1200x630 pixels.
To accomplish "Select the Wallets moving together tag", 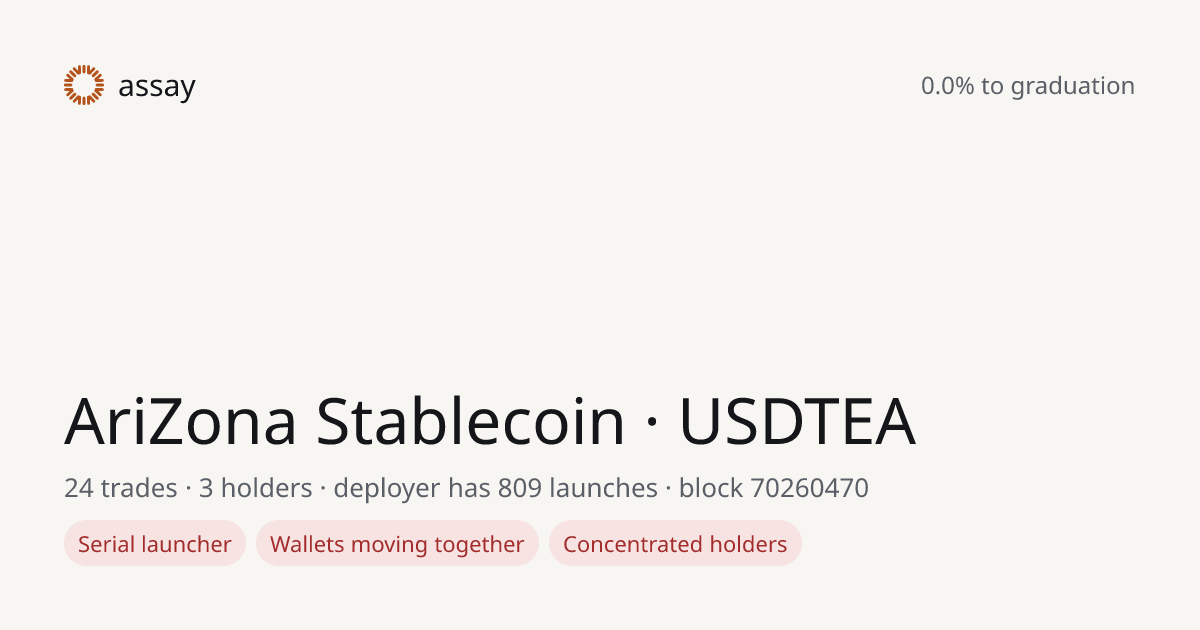I will click(x=397, y=544).
